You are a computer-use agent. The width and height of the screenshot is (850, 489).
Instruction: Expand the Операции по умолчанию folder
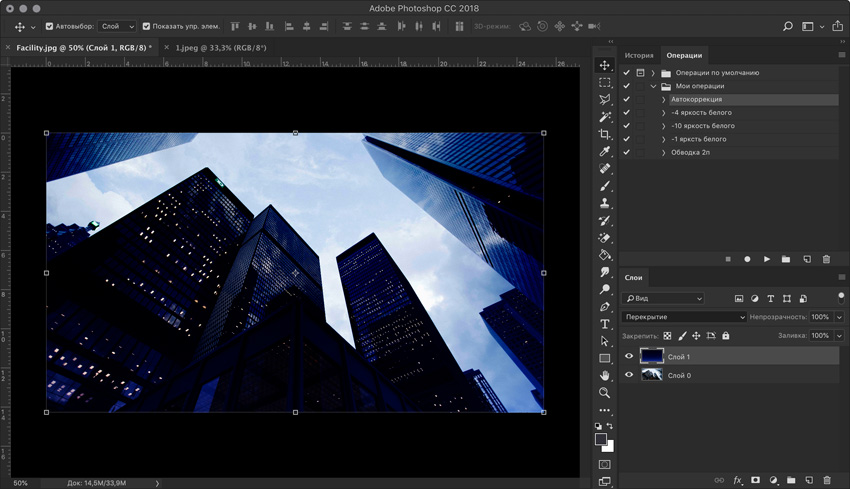(653, 73)
